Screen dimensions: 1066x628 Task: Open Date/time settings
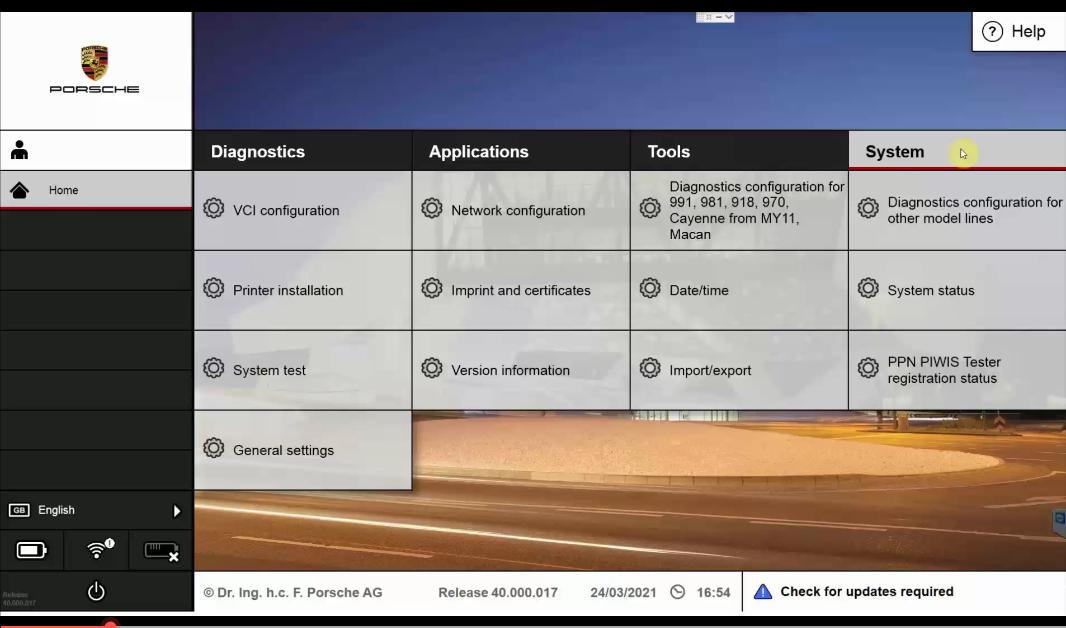pos(699,290)
